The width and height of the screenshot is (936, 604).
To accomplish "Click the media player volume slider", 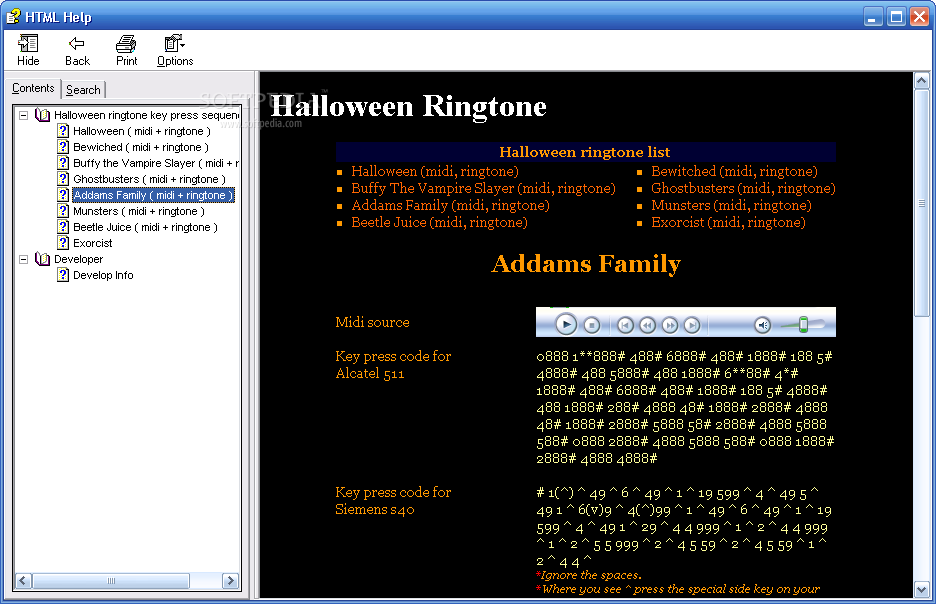I will point(803,325).
